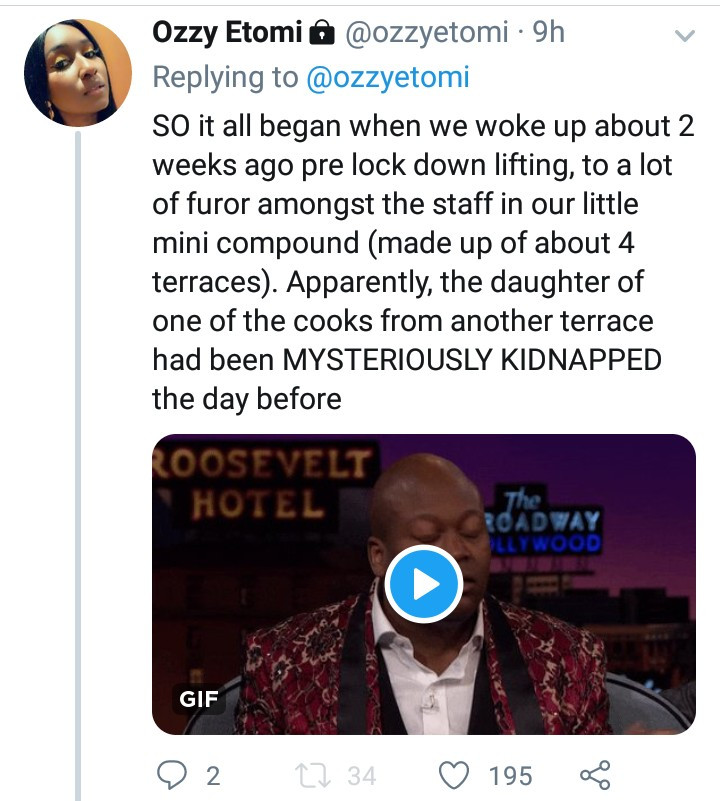Open the share options icon
720x801 pixels.
point(595,774)
